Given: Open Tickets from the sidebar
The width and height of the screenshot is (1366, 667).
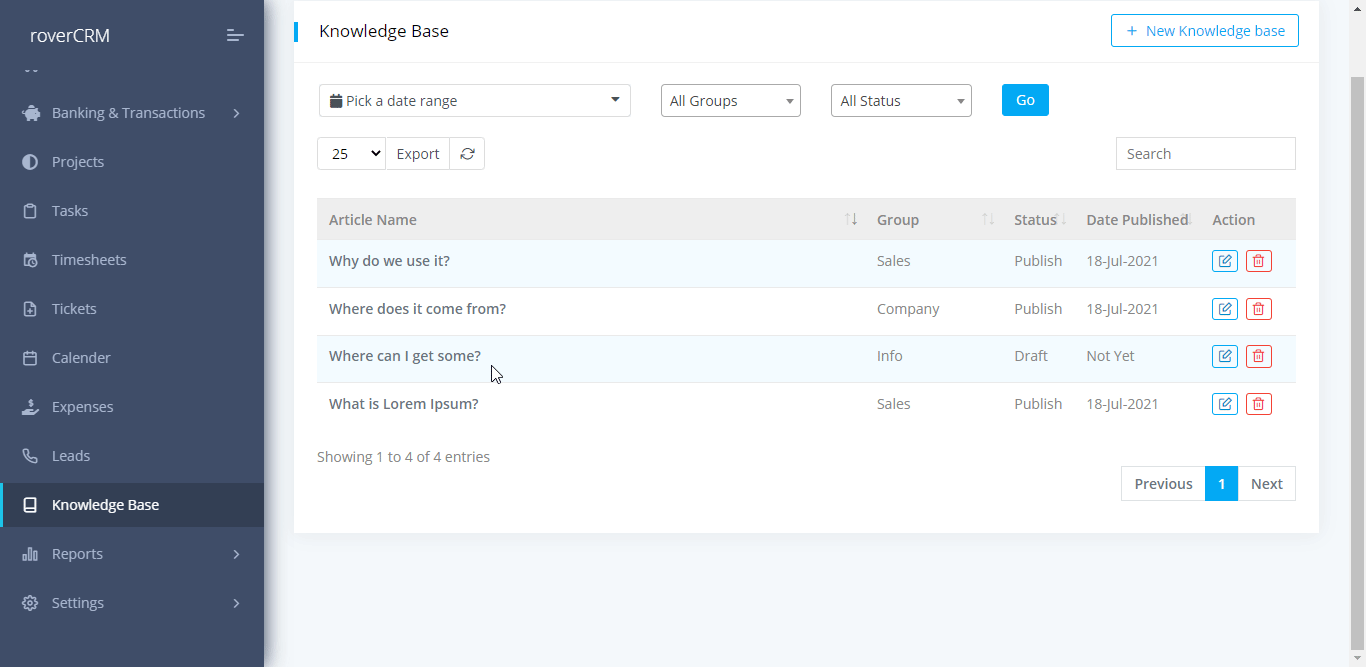Looking at the screenshot, I should point(74,309).
